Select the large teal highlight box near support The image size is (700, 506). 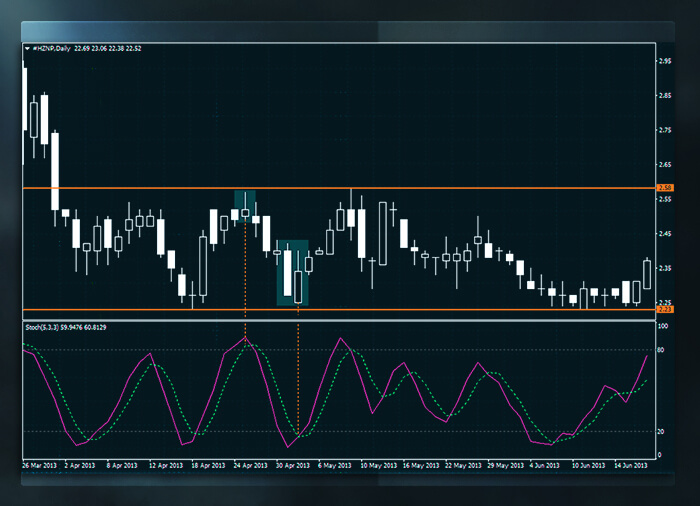tap(292, 272)
